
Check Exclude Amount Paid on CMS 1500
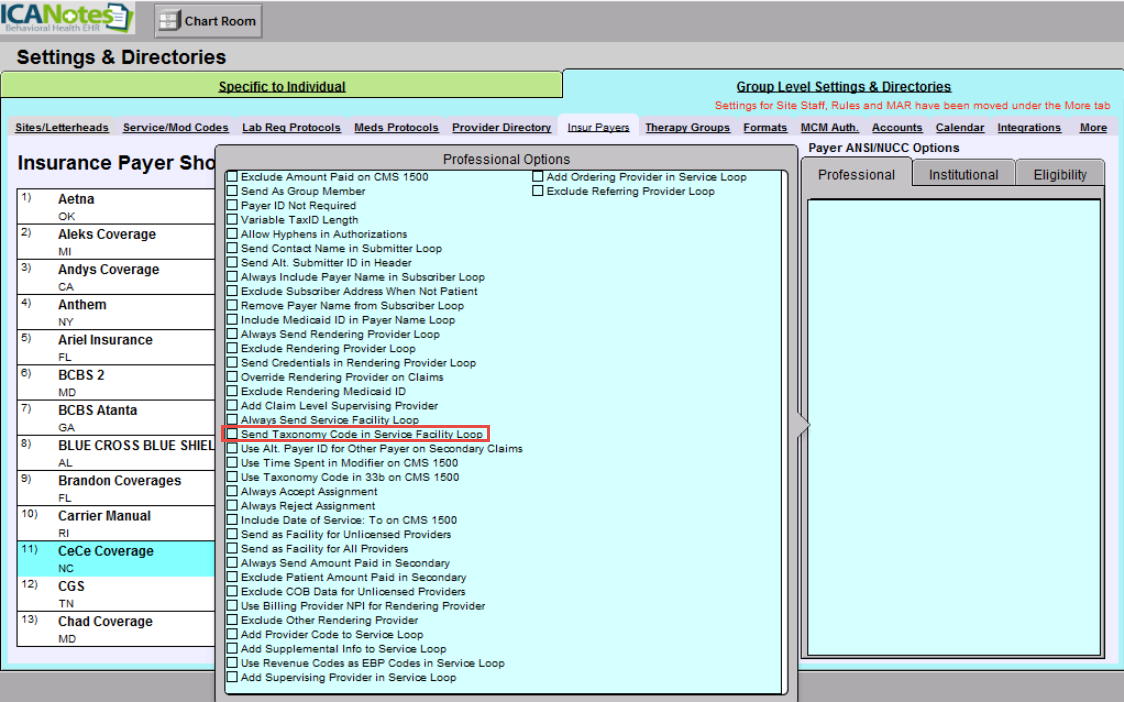tap(232, 176)
